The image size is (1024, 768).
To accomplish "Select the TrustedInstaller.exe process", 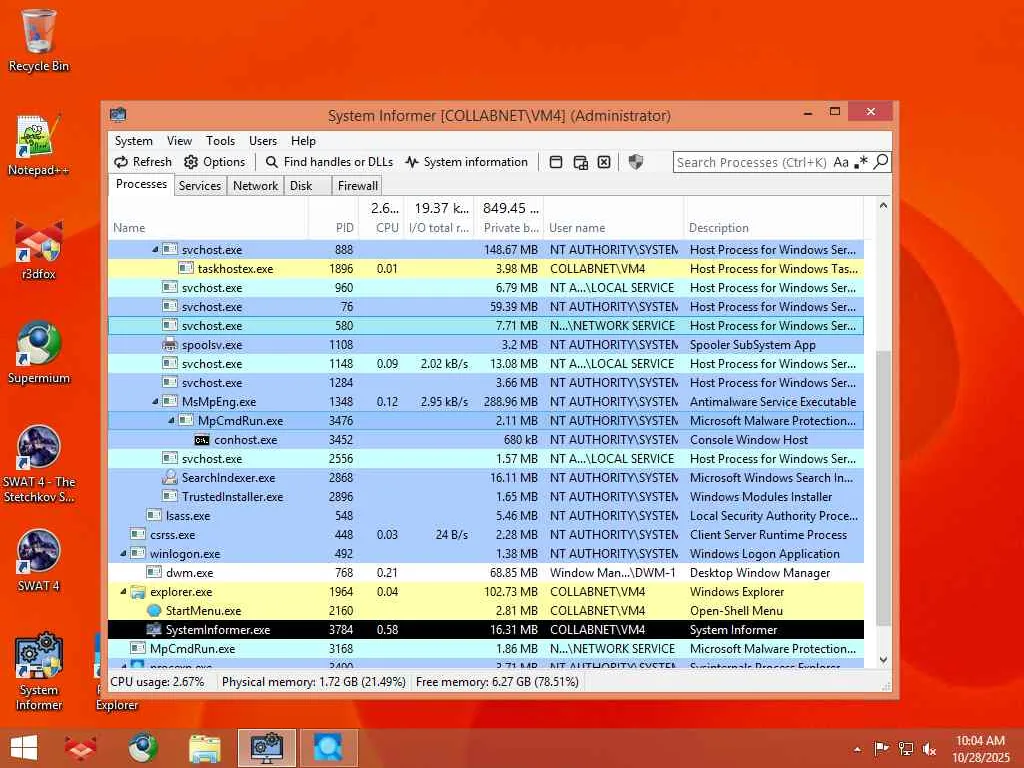I will [x=486, y=497].
